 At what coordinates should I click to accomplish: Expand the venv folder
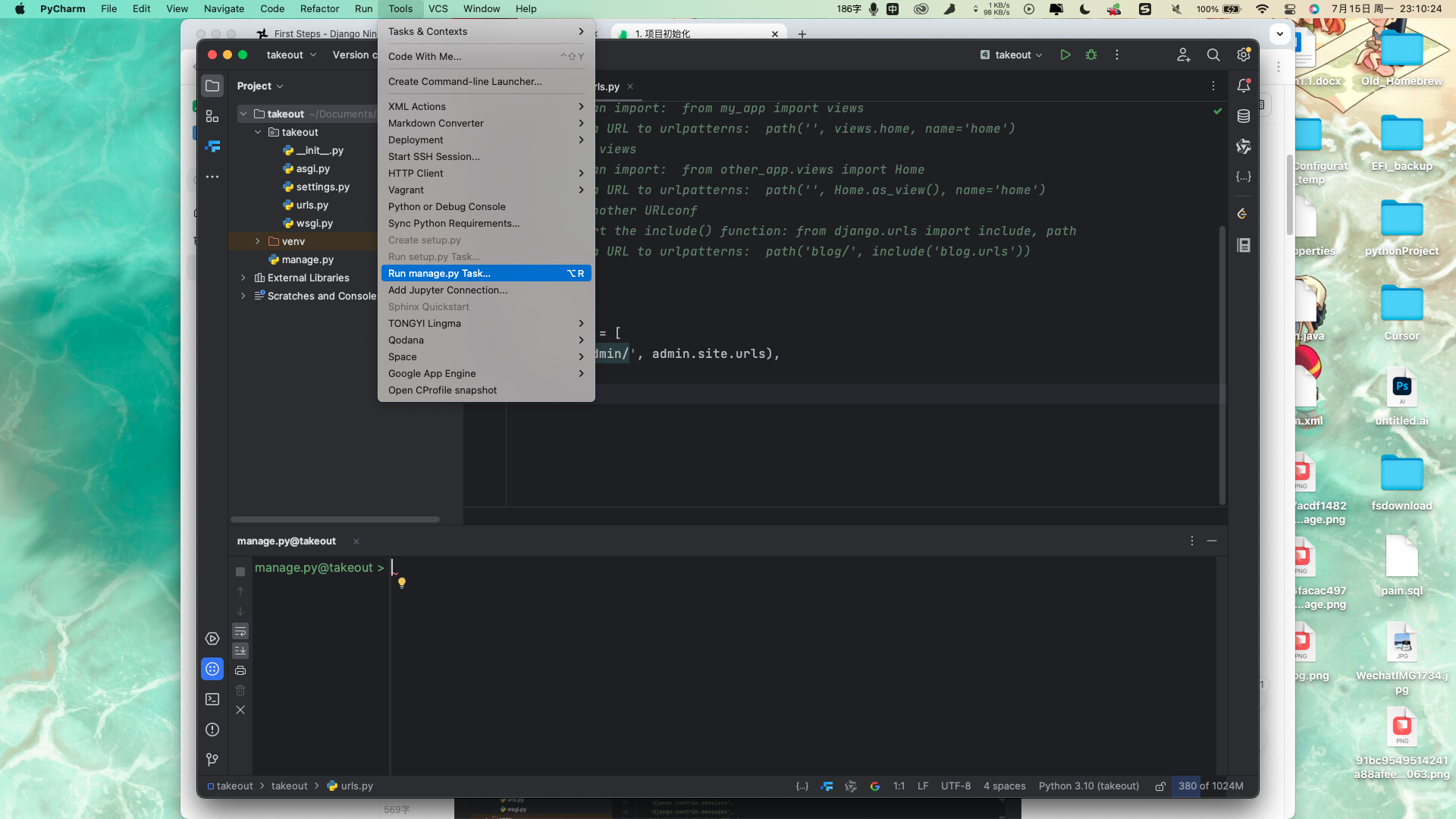[x=258, y=241]
